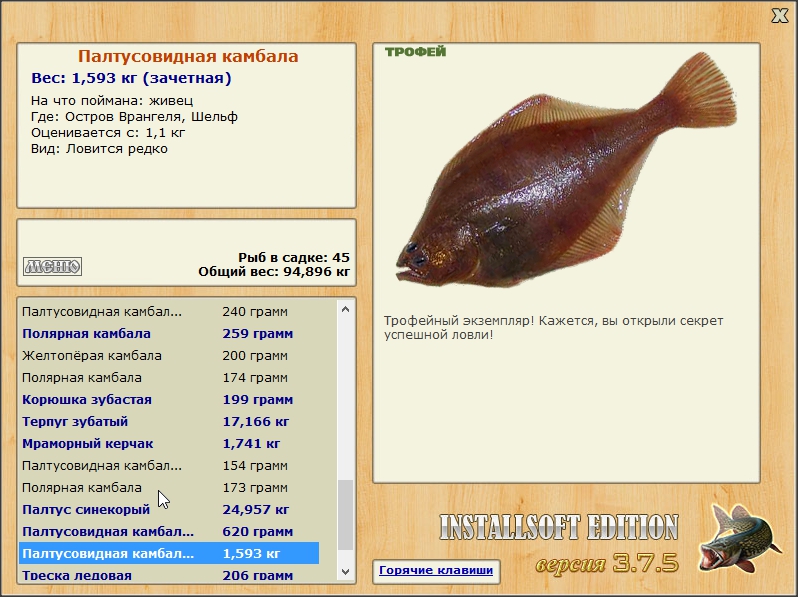
Task: Choose Мраморный керчак 1,741 кг row
Action: pyautogui.click(x=168, y=443)
